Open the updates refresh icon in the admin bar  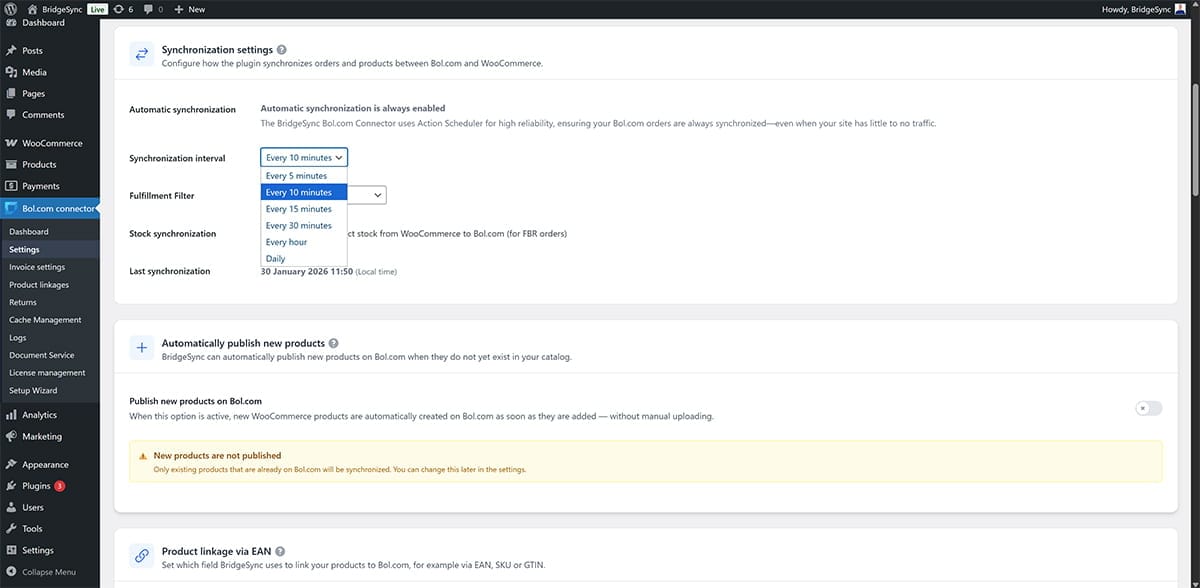pyautogui.click(x=119, y=8)
